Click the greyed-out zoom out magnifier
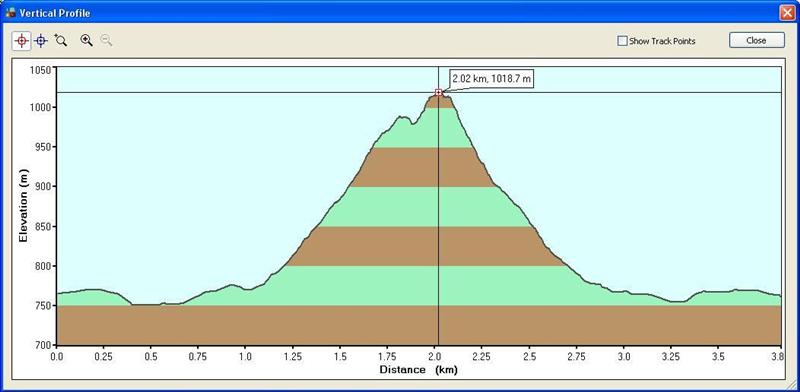800x392 pixels. 106,40
